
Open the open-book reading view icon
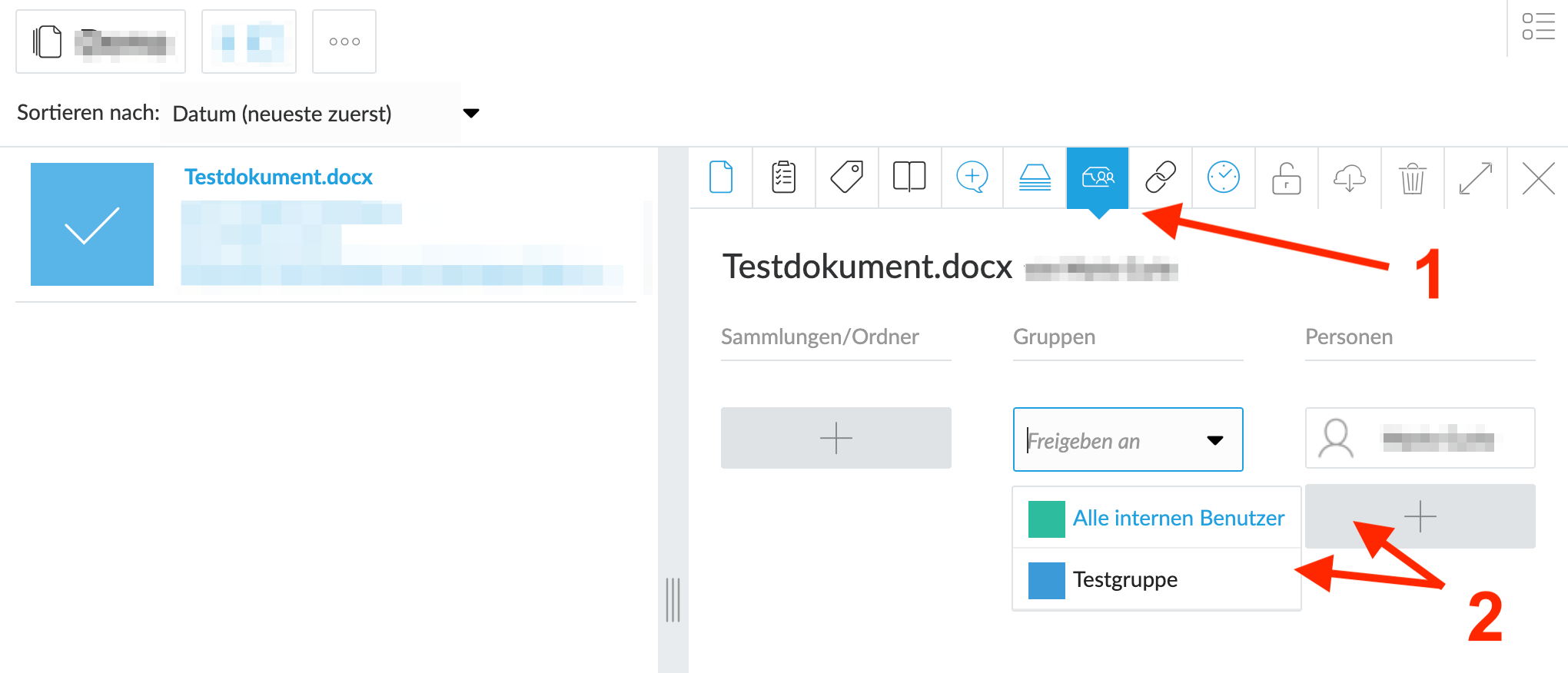click(909, 177)
